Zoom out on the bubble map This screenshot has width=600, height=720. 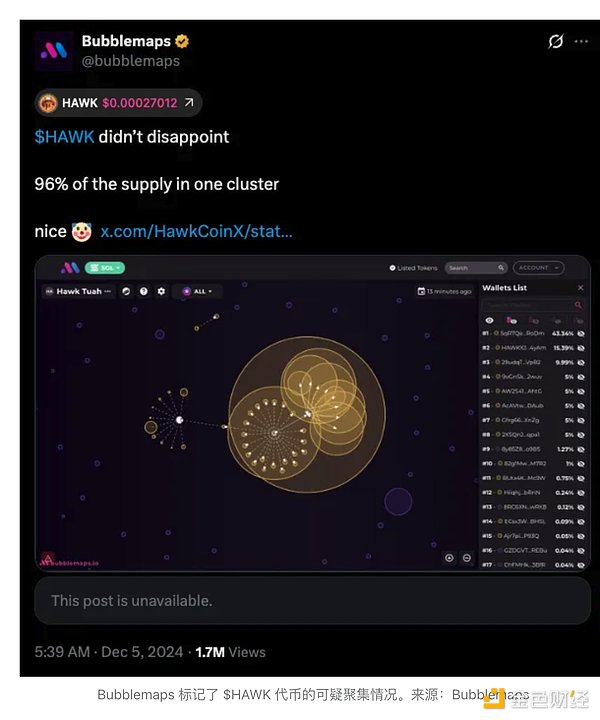pyautogui.click(x=467, y=558)
